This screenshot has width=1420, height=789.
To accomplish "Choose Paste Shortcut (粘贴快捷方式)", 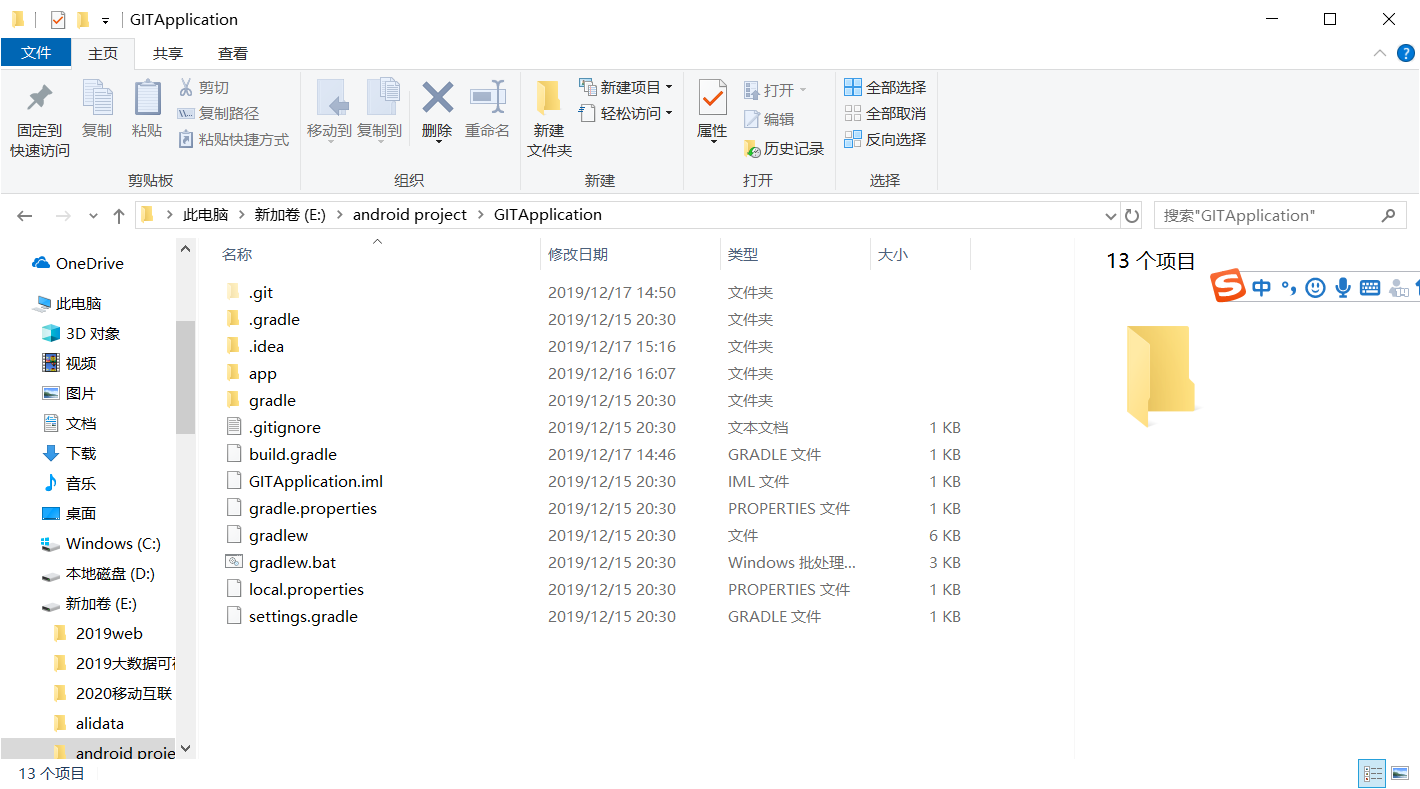I will [x=234, y=140].
